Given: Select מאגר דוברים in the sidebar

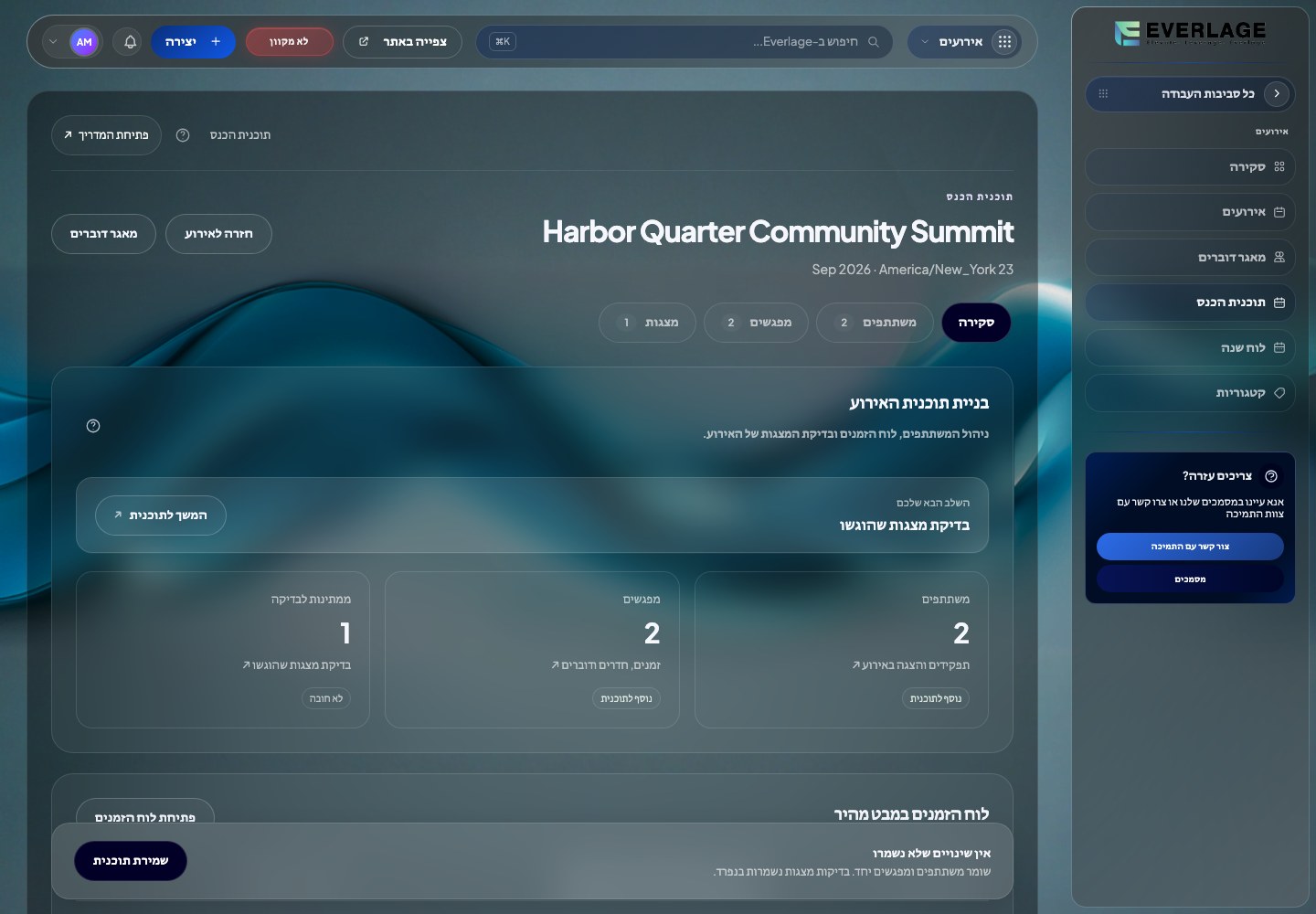Looking at the screenshot, I should click(1190, 258).
